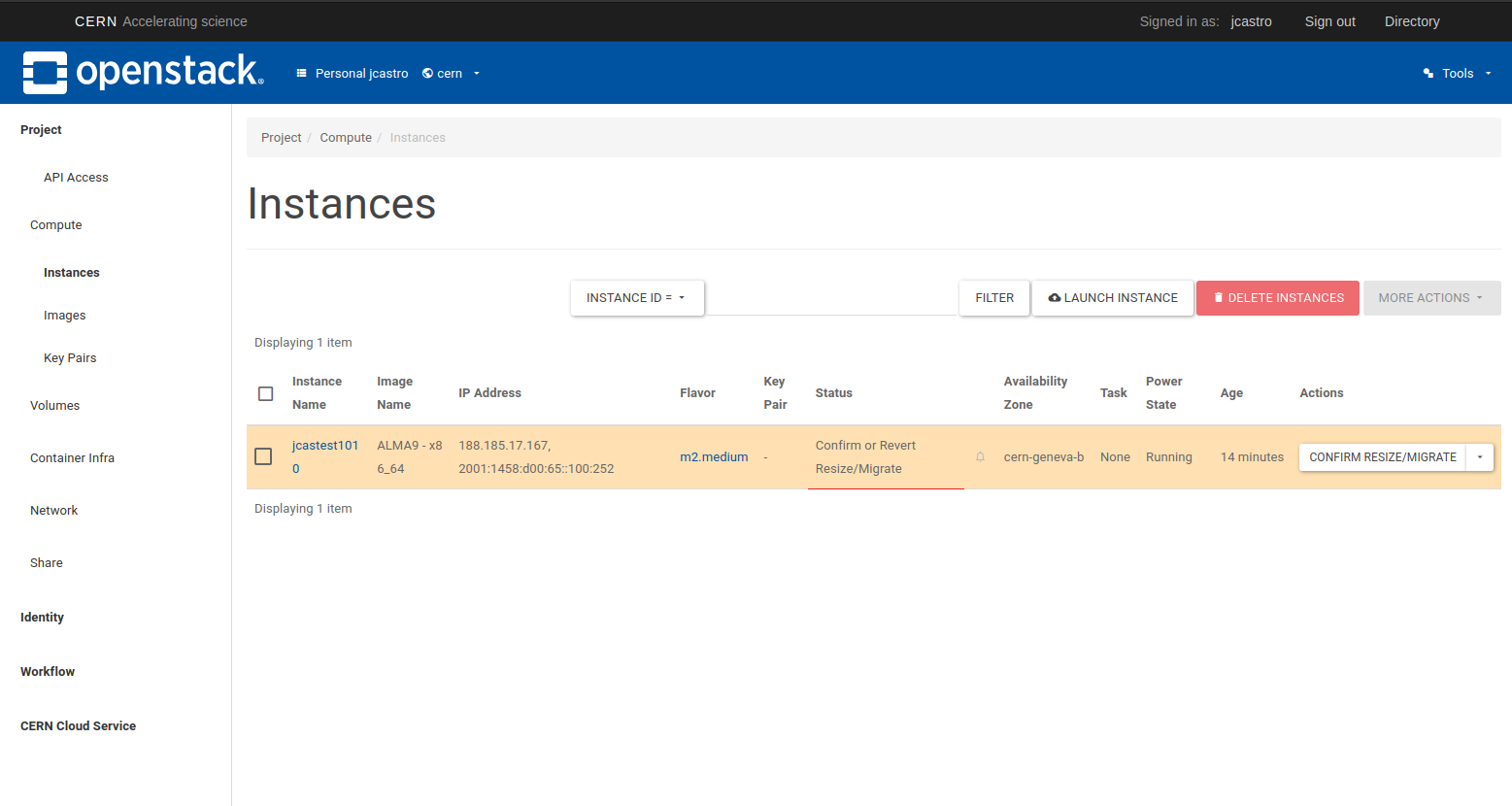This screenshot has height=806, width=1512.
Task: Expand the Compute sidebar section
Action: point(56,225)
